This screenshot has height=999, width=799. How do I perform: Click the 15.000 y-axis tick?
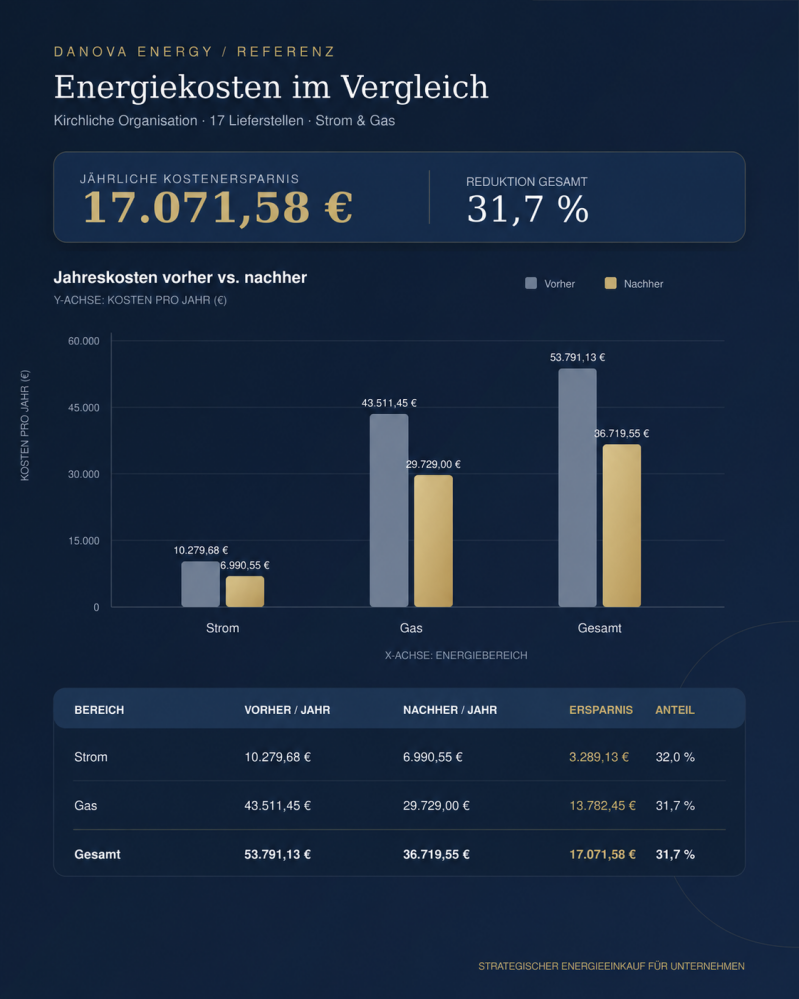coord(84,541)
